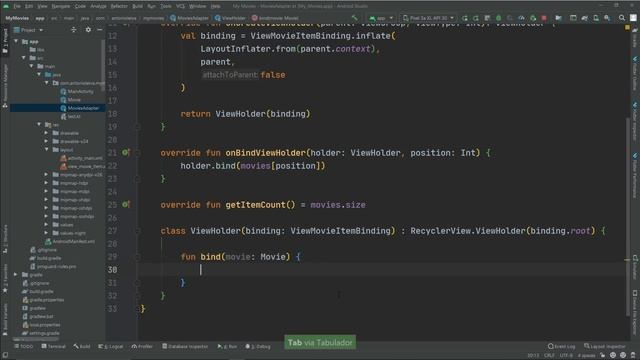Open the Database Inspector tool window tab
640x360 pixels.
coord(185,346)
